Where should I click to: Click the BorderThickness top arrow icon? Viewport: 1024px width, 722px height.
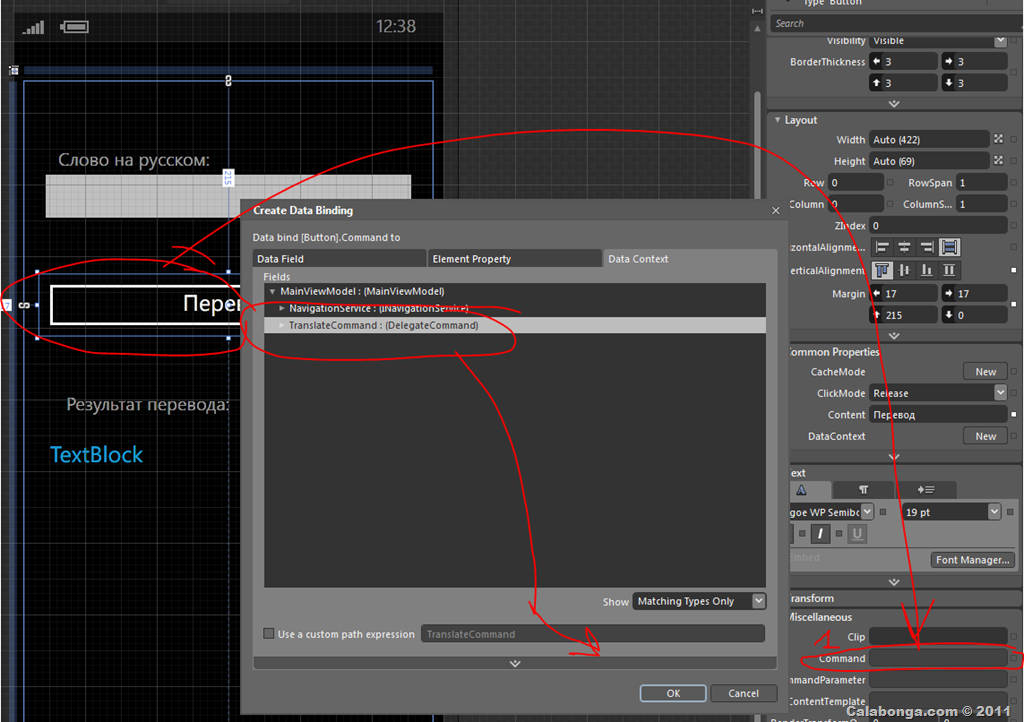click(x=877, y=83)
